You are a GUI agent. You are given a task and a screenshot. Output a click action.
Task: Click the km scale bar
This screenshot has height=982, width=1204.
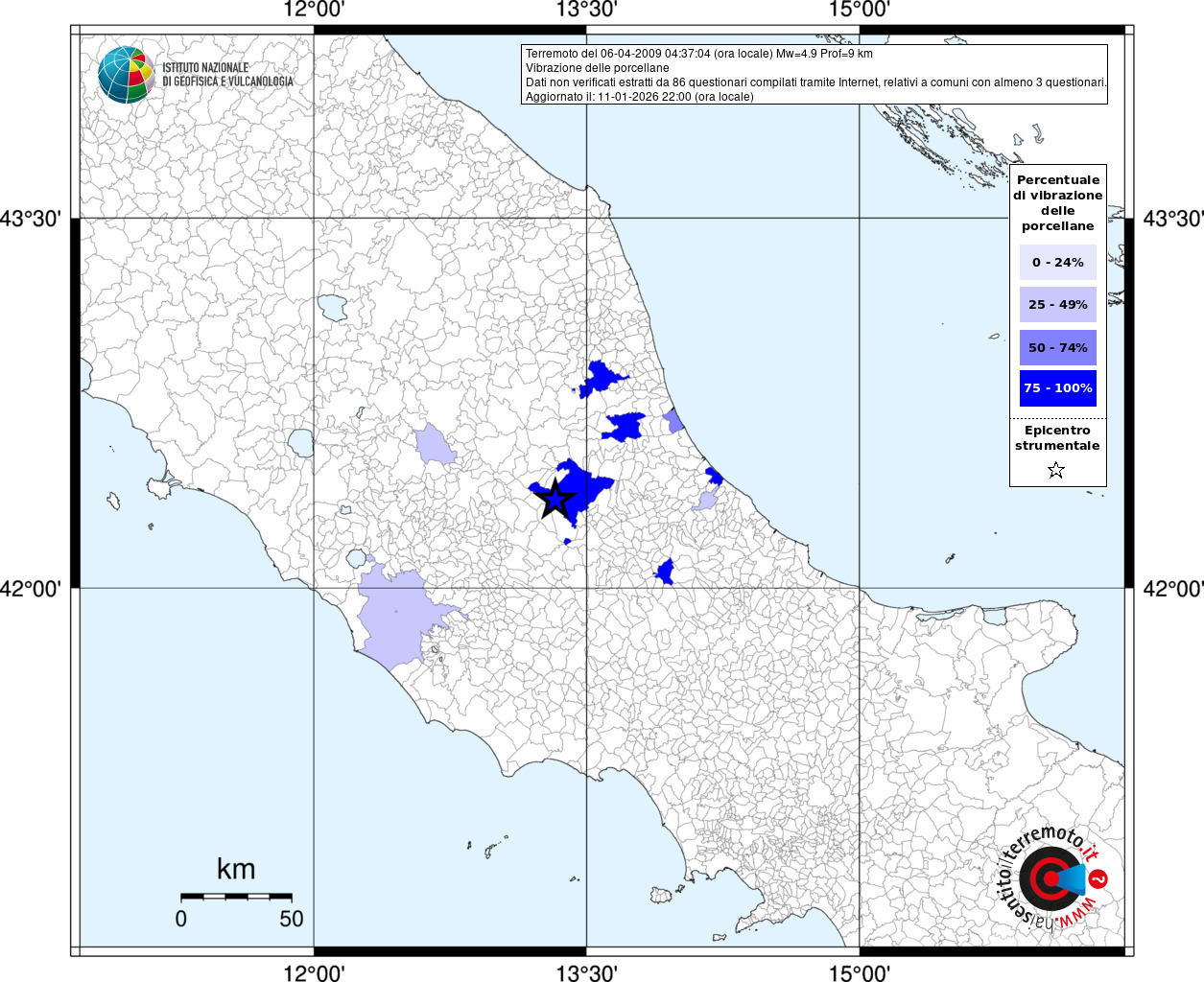coord(236,896)
